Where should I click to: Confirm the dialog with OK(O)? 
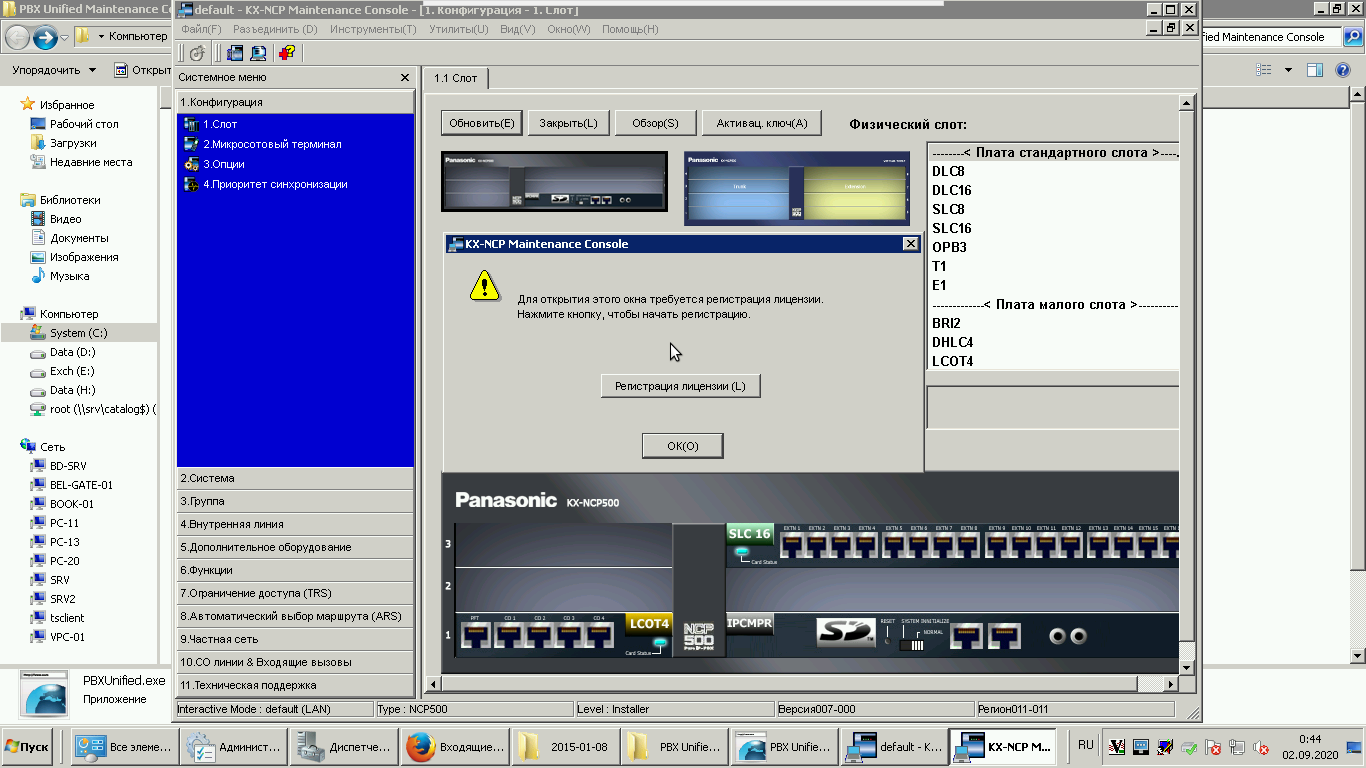(x=682, y=446)
